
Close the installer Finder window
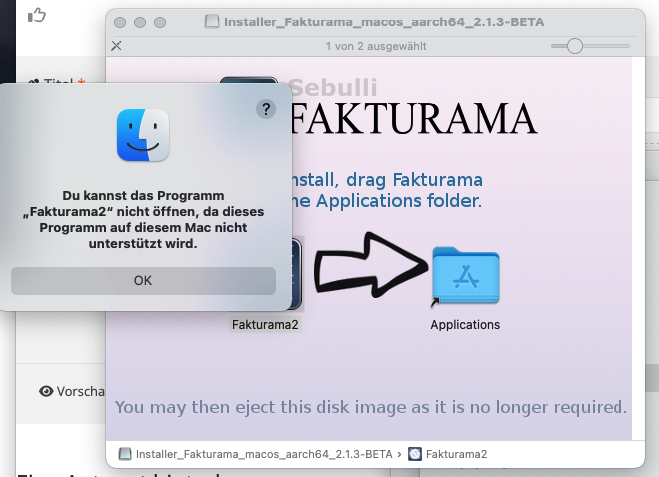click(120, 22)
